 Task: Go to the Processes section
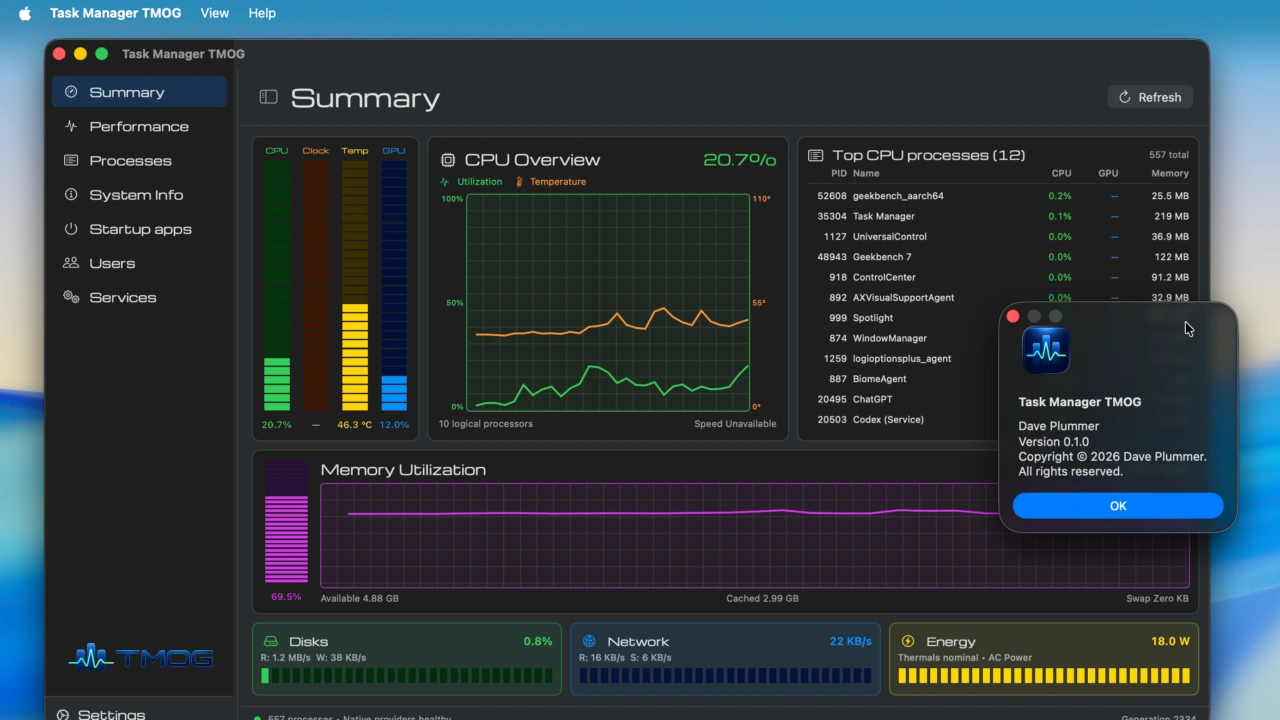pos(139,160)
